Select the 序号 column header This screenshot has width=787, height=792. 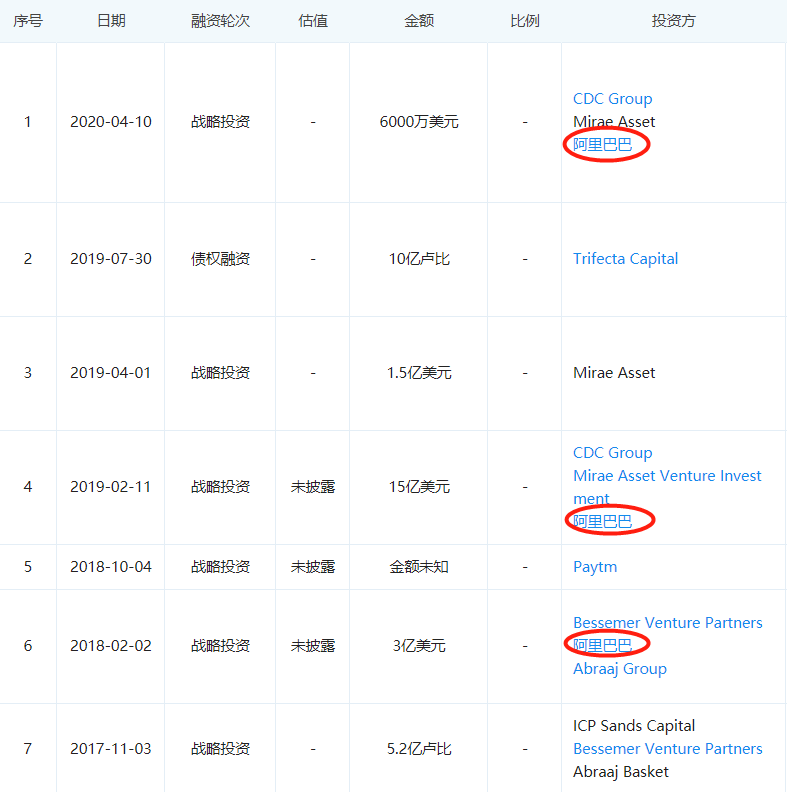click(28, 21)
